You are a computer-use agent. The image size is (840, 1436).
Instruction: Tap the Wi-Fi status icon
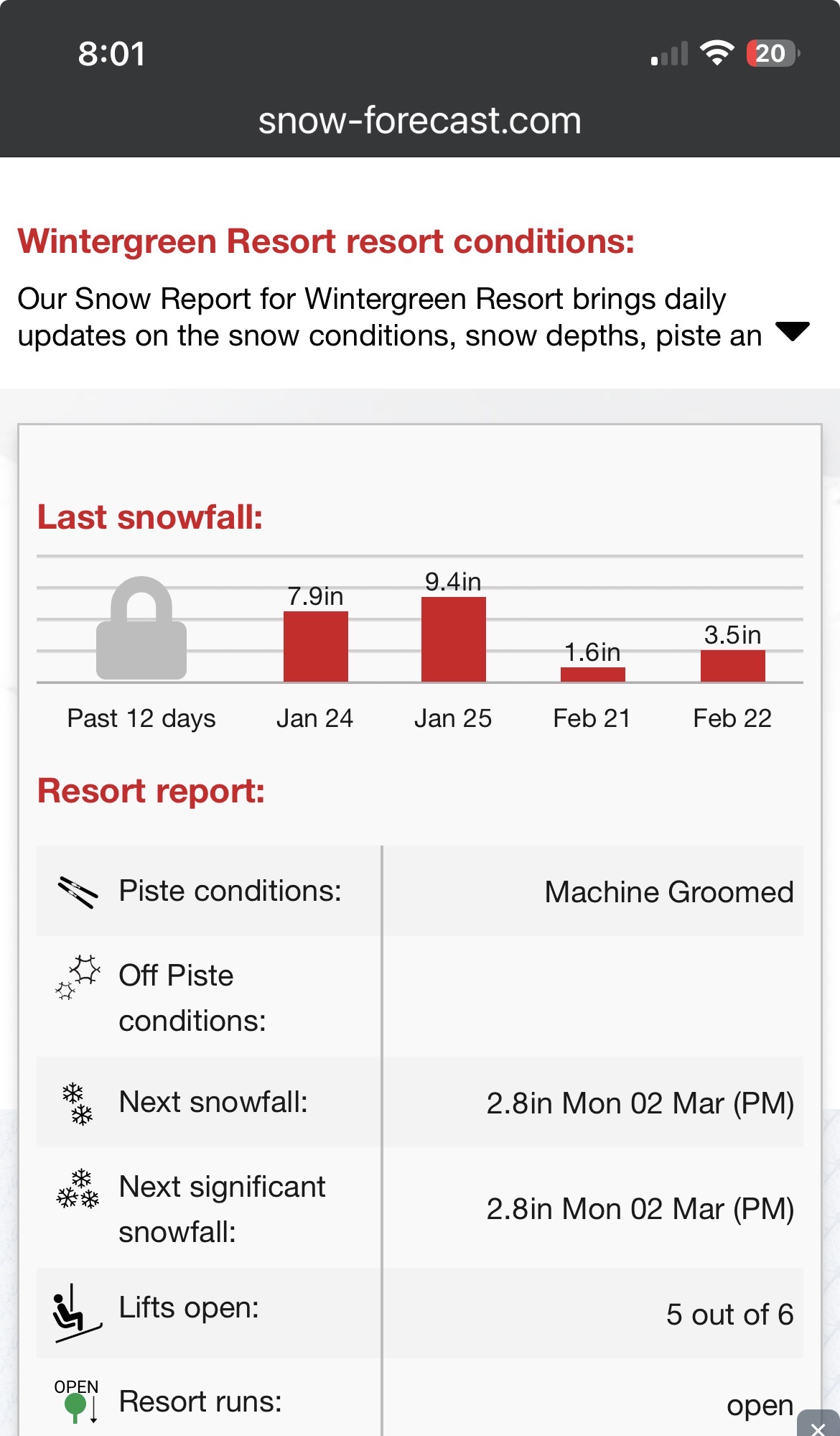pyautogui.click(x=717, y=53)
